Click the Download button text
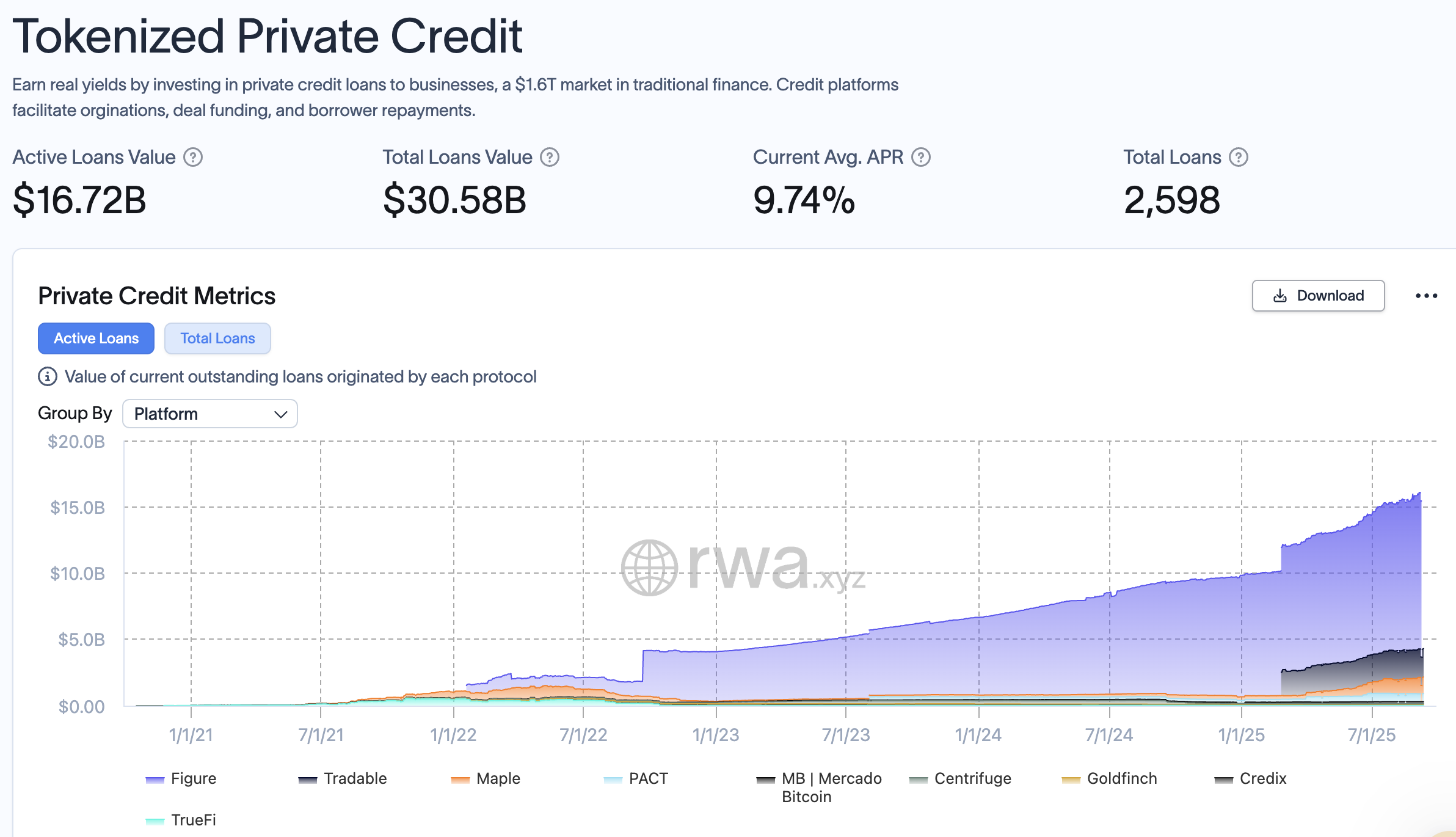Screen dimensions: 1456x837 pos(1330,296)
